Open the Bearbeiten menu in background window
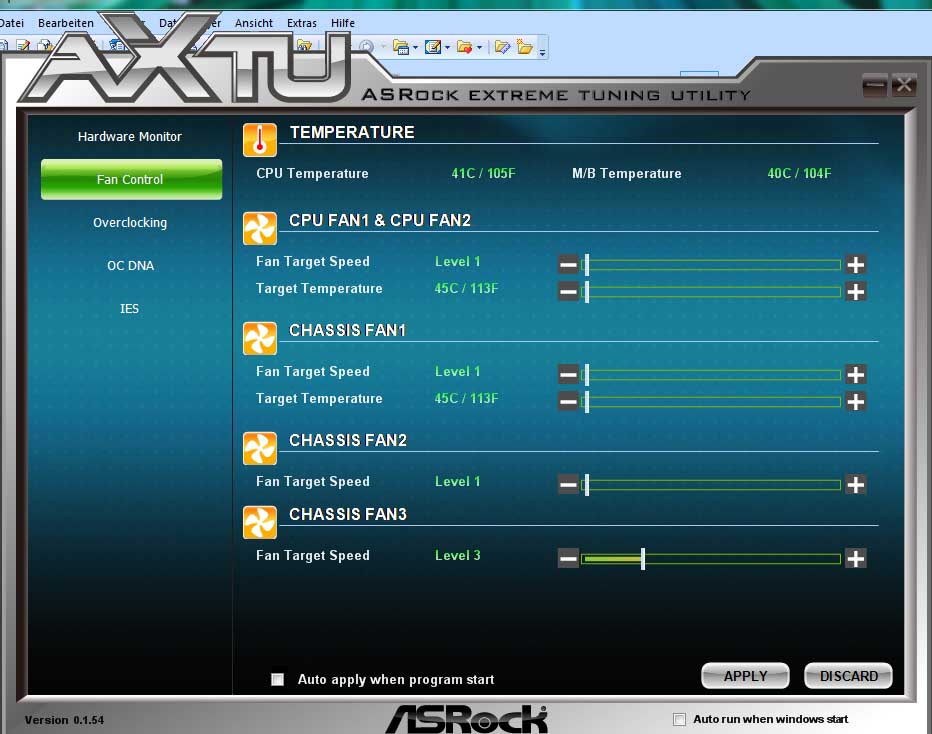Screen dimensions: 932x734 66,23
